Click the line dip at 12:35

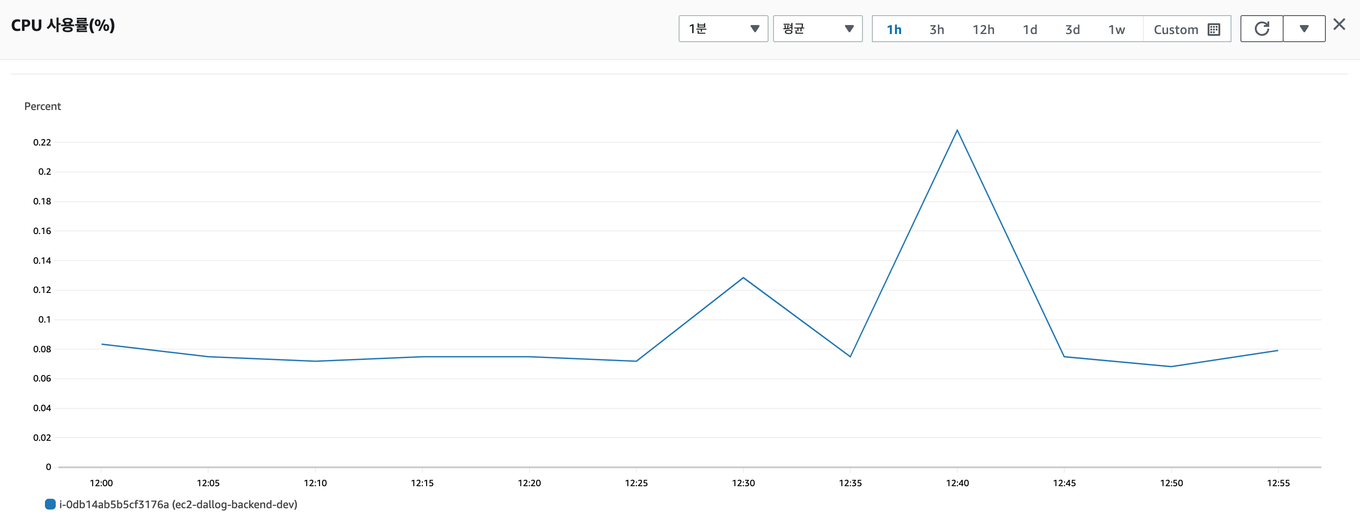(x=850, y=356)
